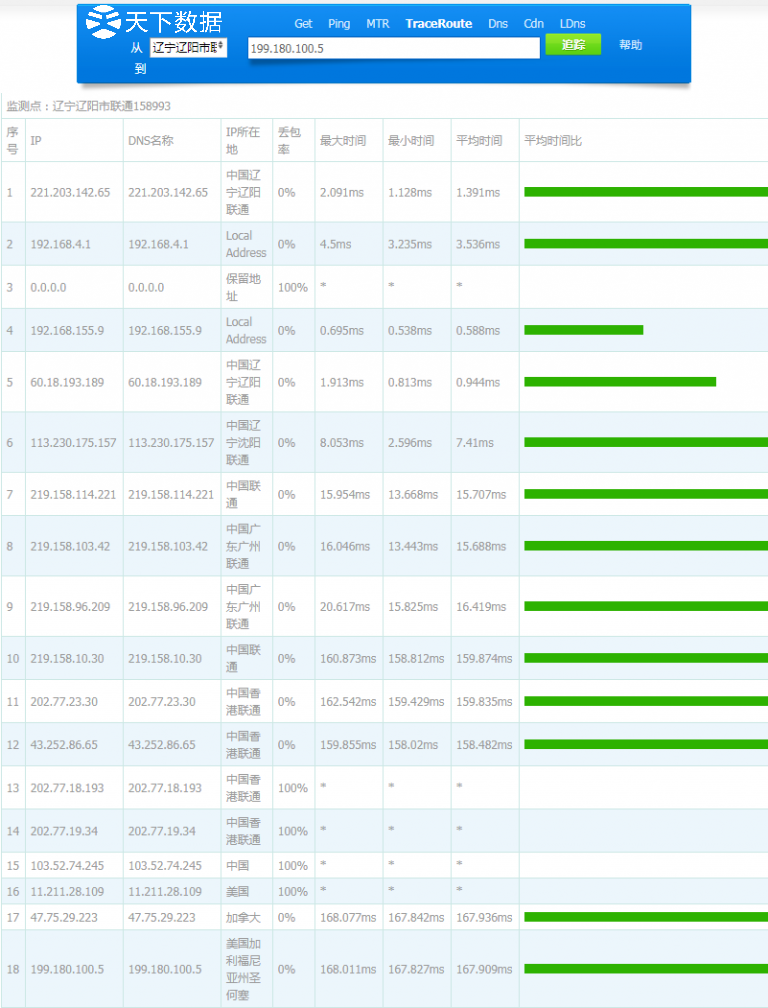768x1008 pixels.
Task: Click the 天下数据 logo icon
Action: point(103,21)
